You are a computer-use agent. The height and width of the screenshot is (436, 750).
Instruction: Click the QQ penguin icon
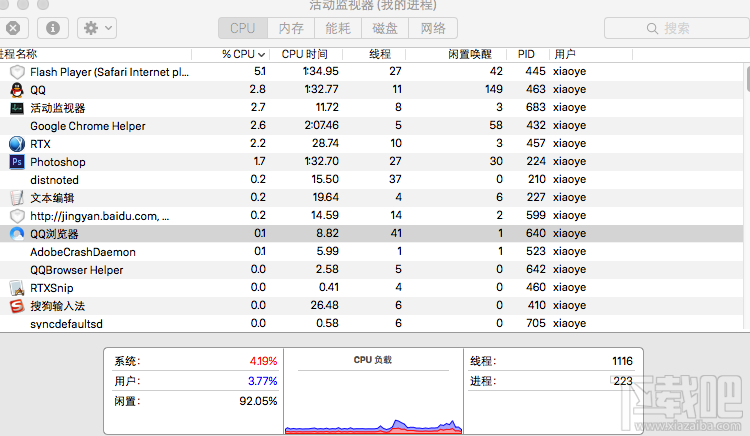point(17,90)
